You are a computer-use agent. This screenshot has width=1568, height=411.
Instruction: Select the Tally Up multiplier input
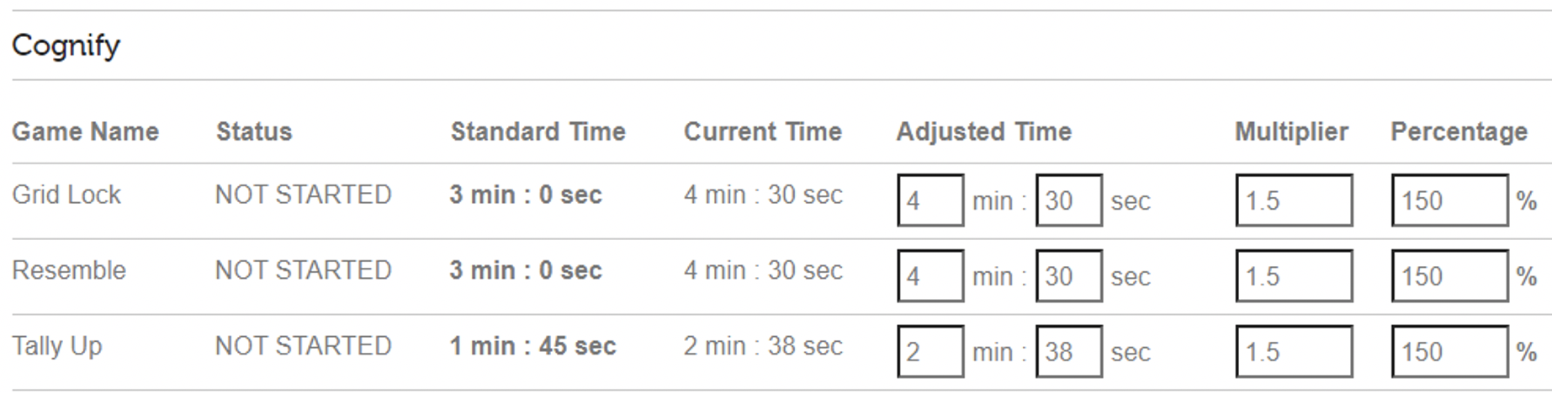(x=1295, y=352)
